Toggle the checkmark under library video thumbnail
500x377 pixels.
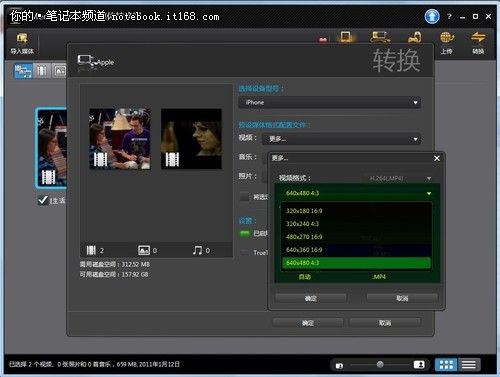pos(42,200)
